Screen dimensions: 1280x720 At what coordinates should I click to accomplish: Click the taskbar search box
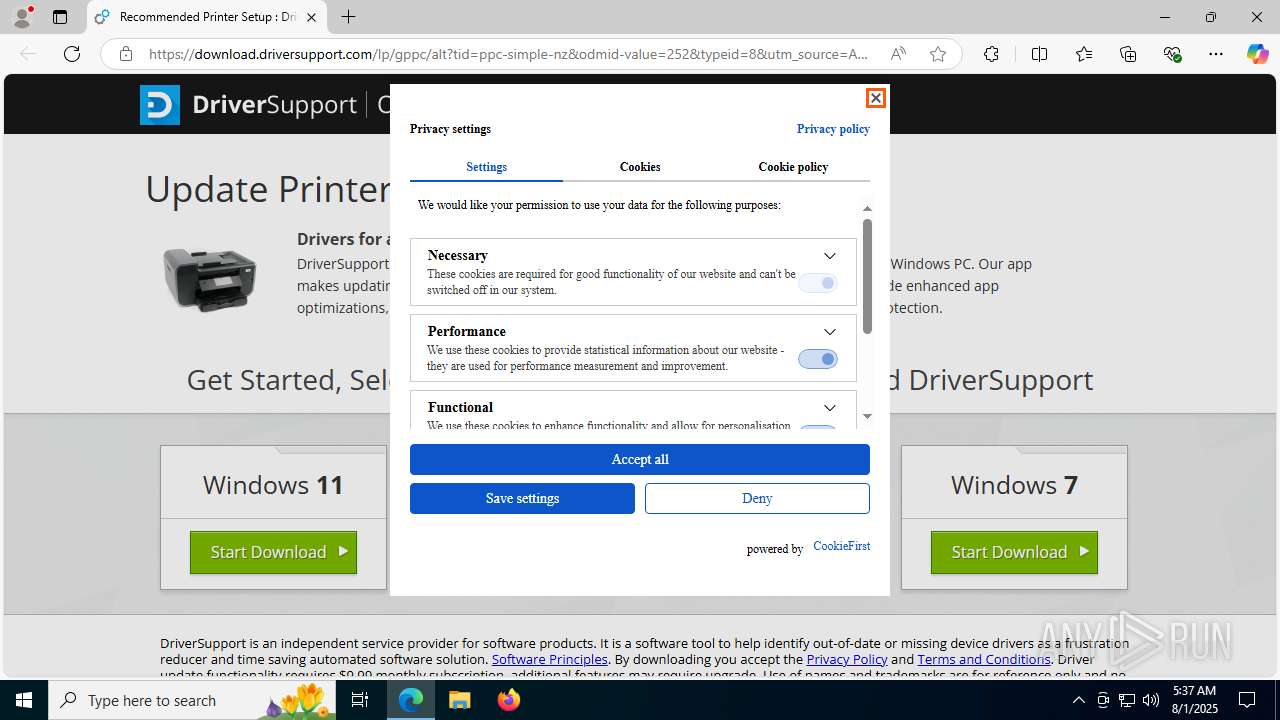[x=192, y=700]
